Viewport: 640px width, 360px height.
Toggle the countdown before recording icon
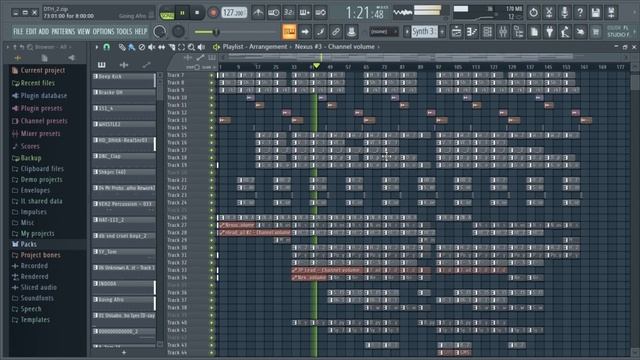coord(289,13)
